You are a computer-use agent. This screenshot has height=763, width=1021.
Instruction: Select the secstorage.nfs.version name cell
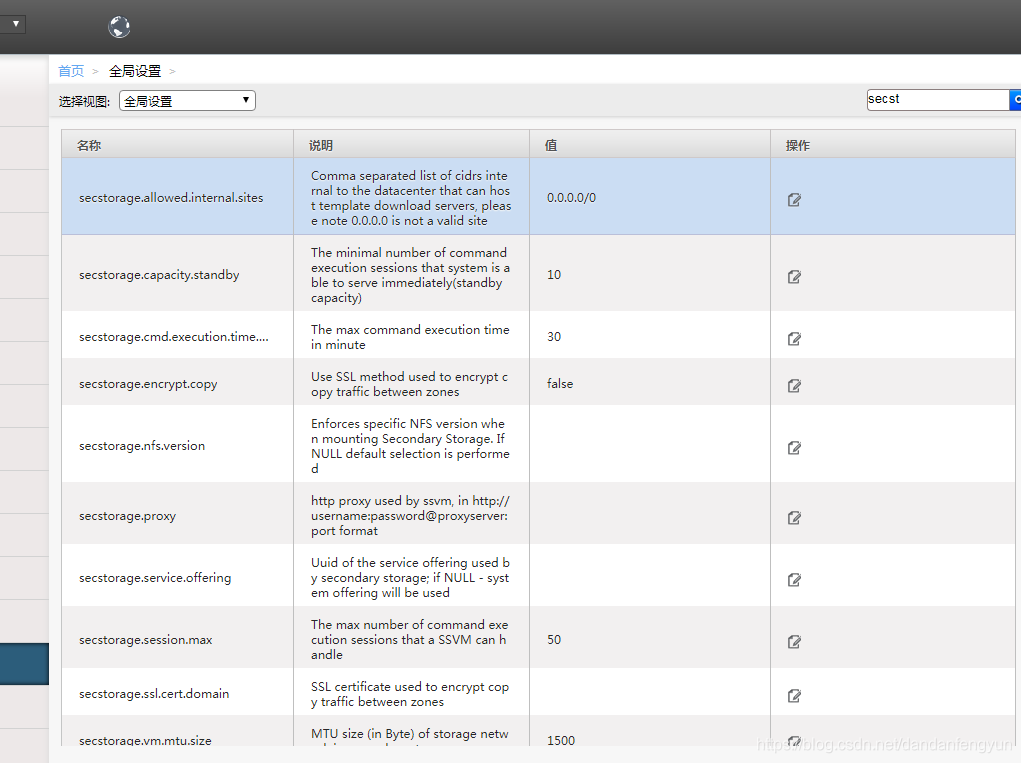click(x=142, y=446)
